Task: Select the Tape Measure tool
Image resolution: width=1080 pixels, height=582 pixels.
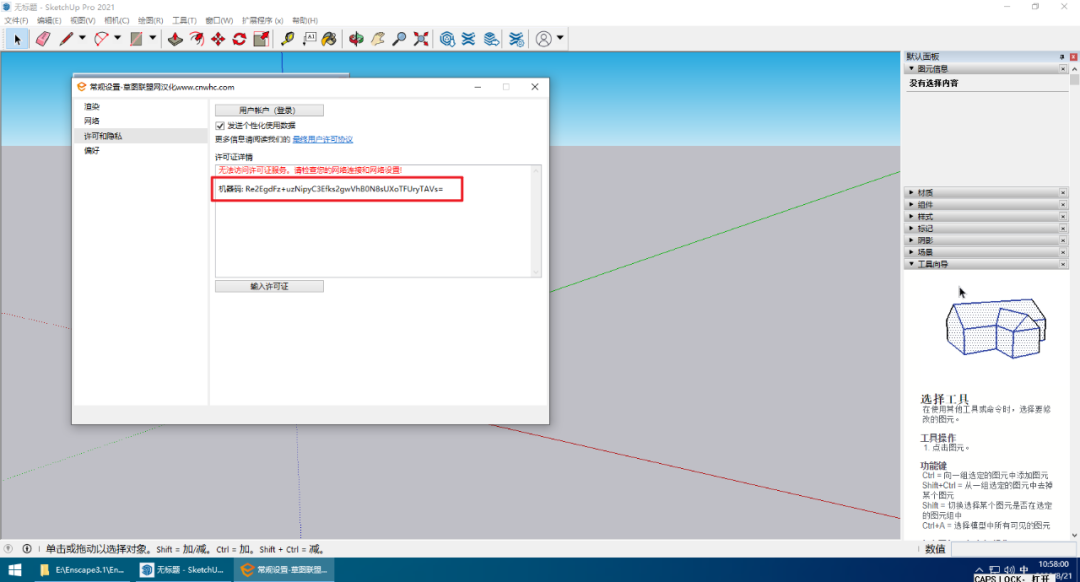Action: tap(288, 39)
